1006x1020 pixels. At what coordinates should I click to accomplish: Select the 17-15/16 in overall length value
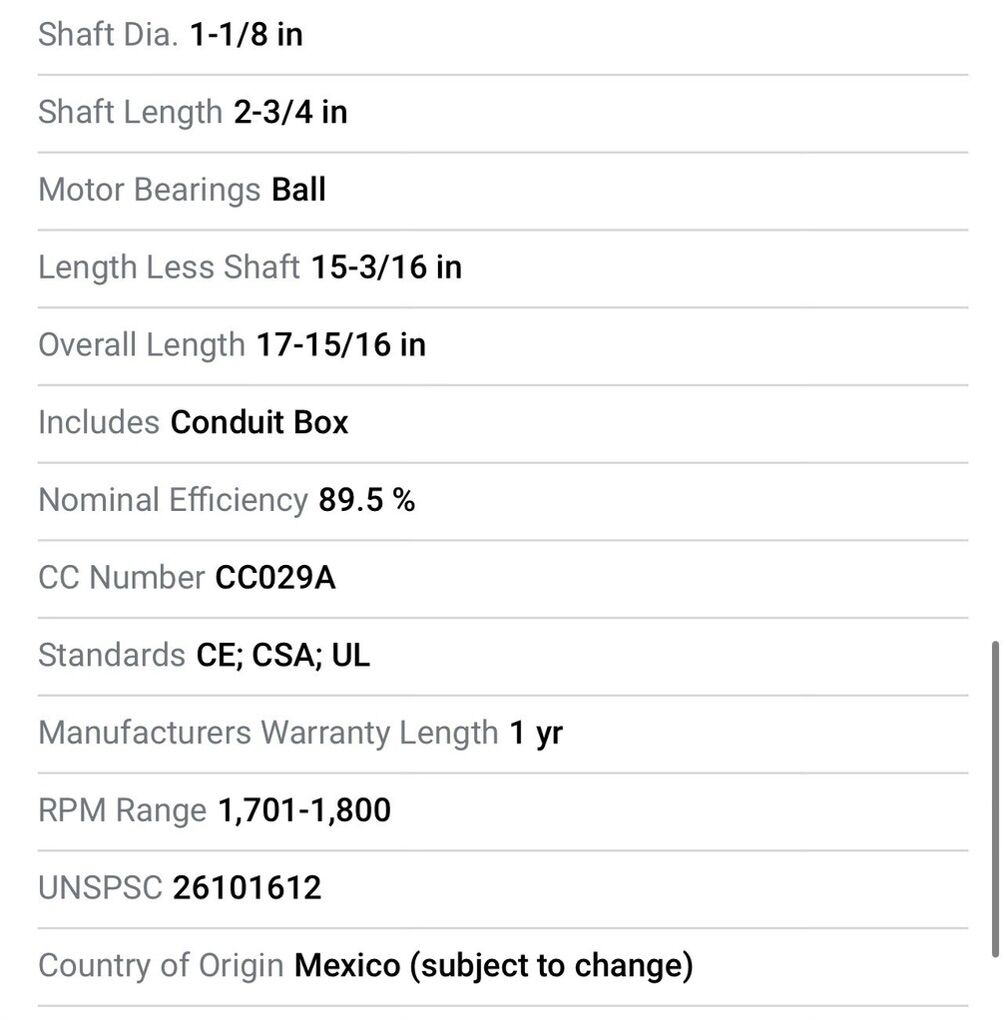tap(341, 345)
